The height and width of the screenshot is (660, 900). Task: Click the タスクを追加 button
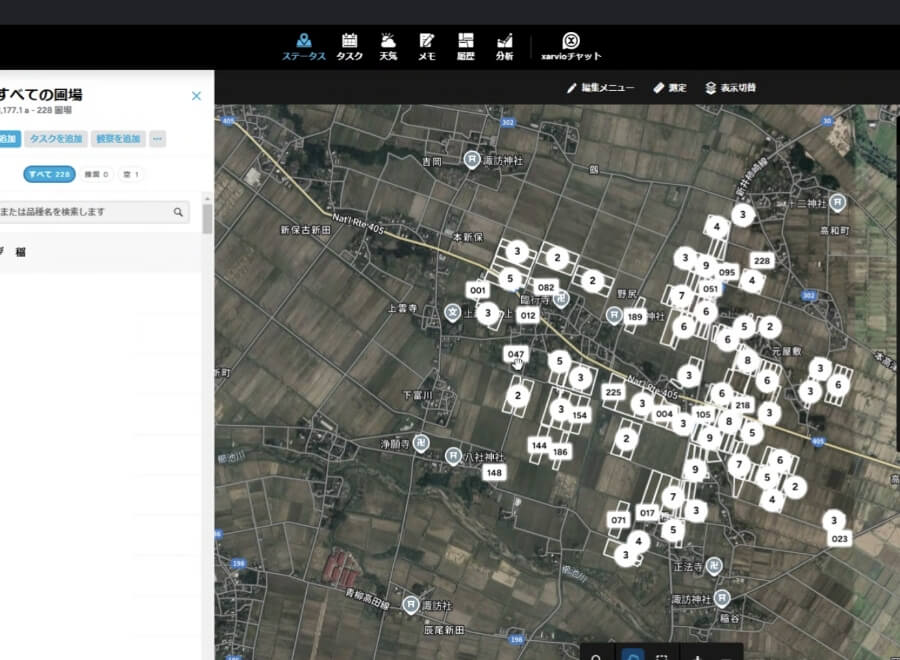(x=56, y=139)
